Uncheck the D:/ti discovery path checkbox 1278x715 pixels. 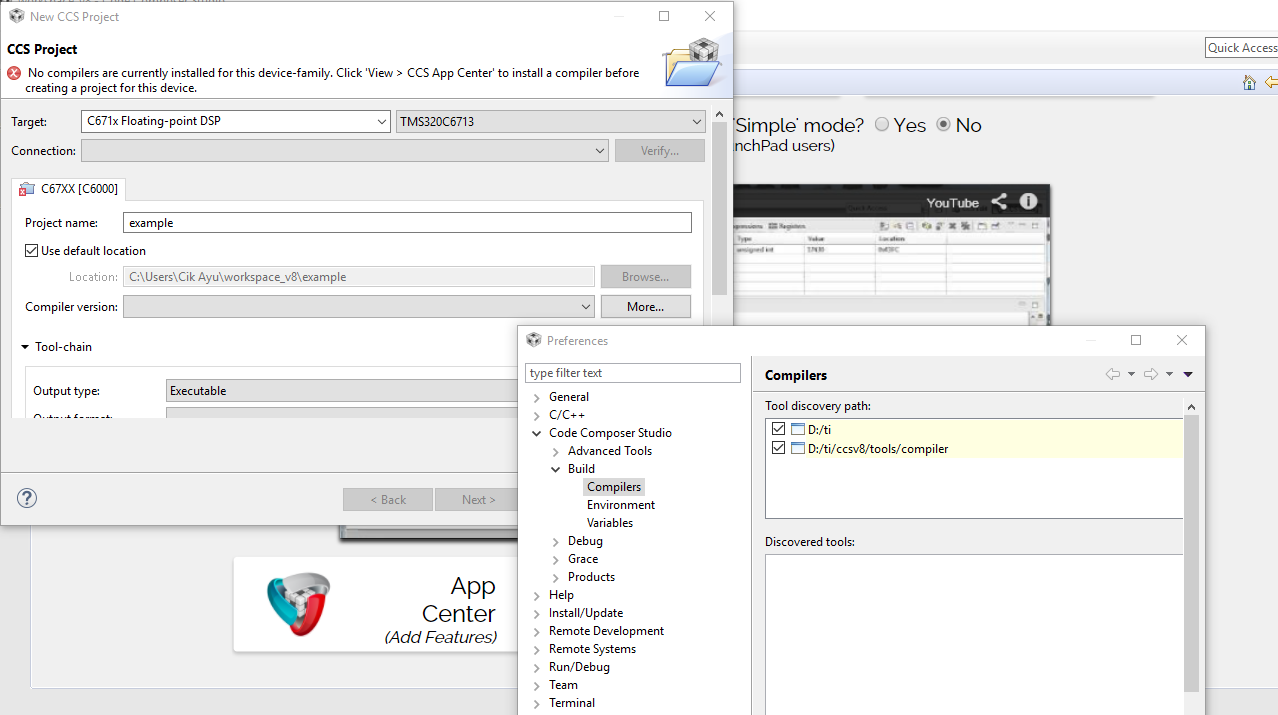click(779, 429)
